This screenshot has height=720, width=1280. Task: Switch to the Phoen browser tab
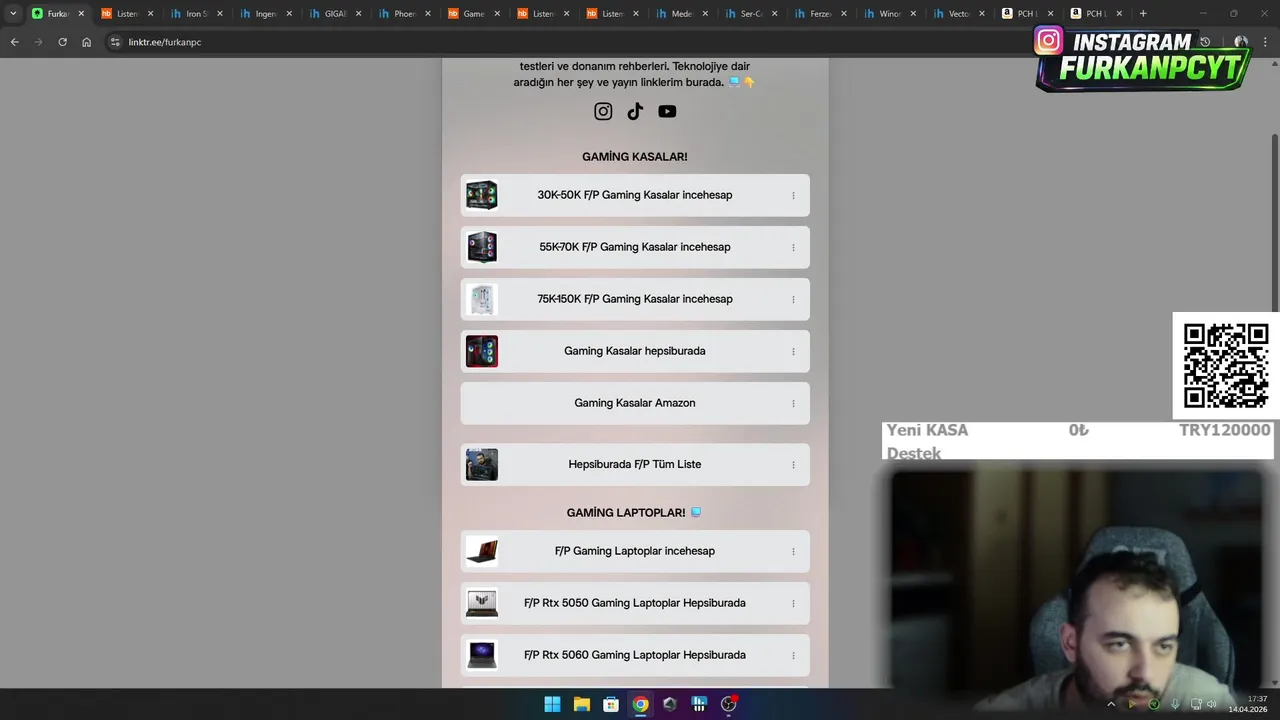pyautogui.click(x=404, y=14)
